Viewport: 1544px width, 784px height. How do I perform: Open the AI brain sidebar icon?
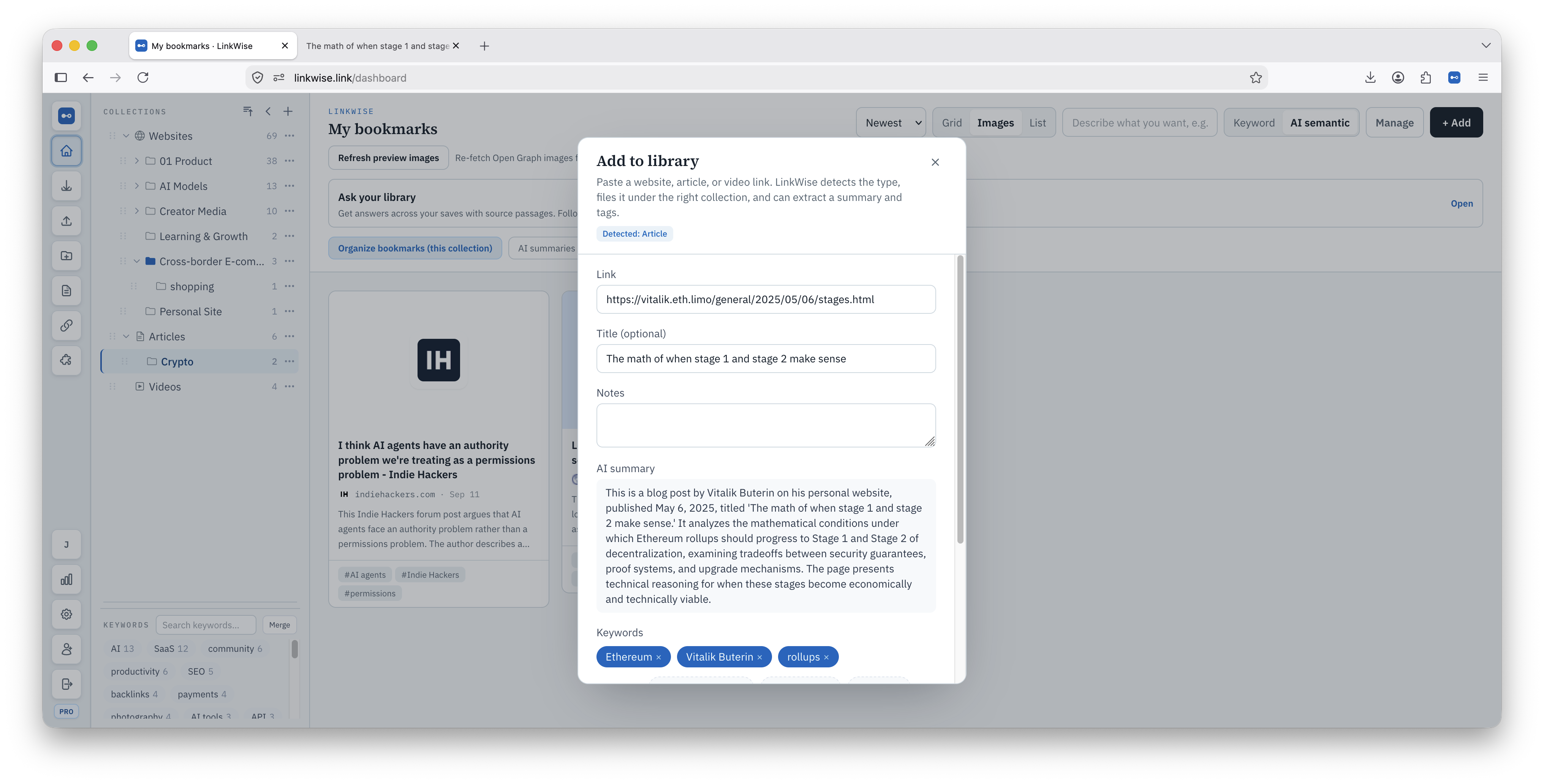[66, 360]
